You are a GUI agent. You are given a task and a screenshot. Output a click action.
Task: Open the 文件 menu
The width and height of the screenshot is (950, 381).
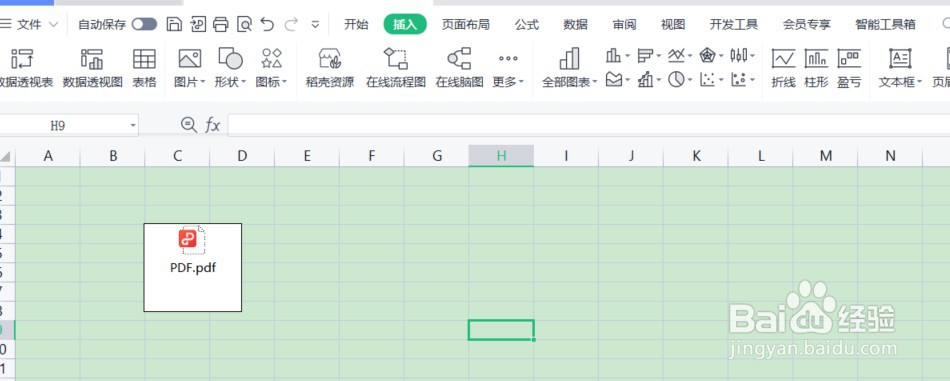point(28,24)
